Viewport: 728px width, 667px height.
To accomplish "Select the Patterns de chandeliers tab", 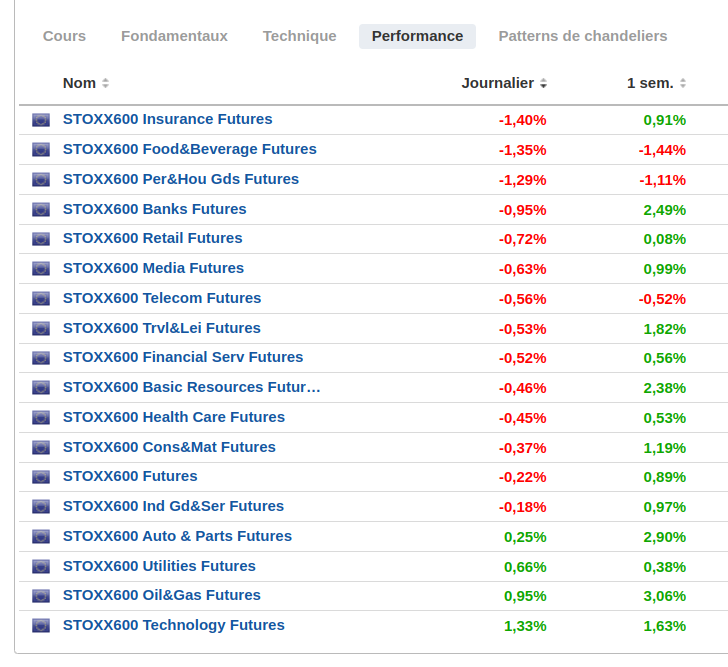I will point(582,36).
